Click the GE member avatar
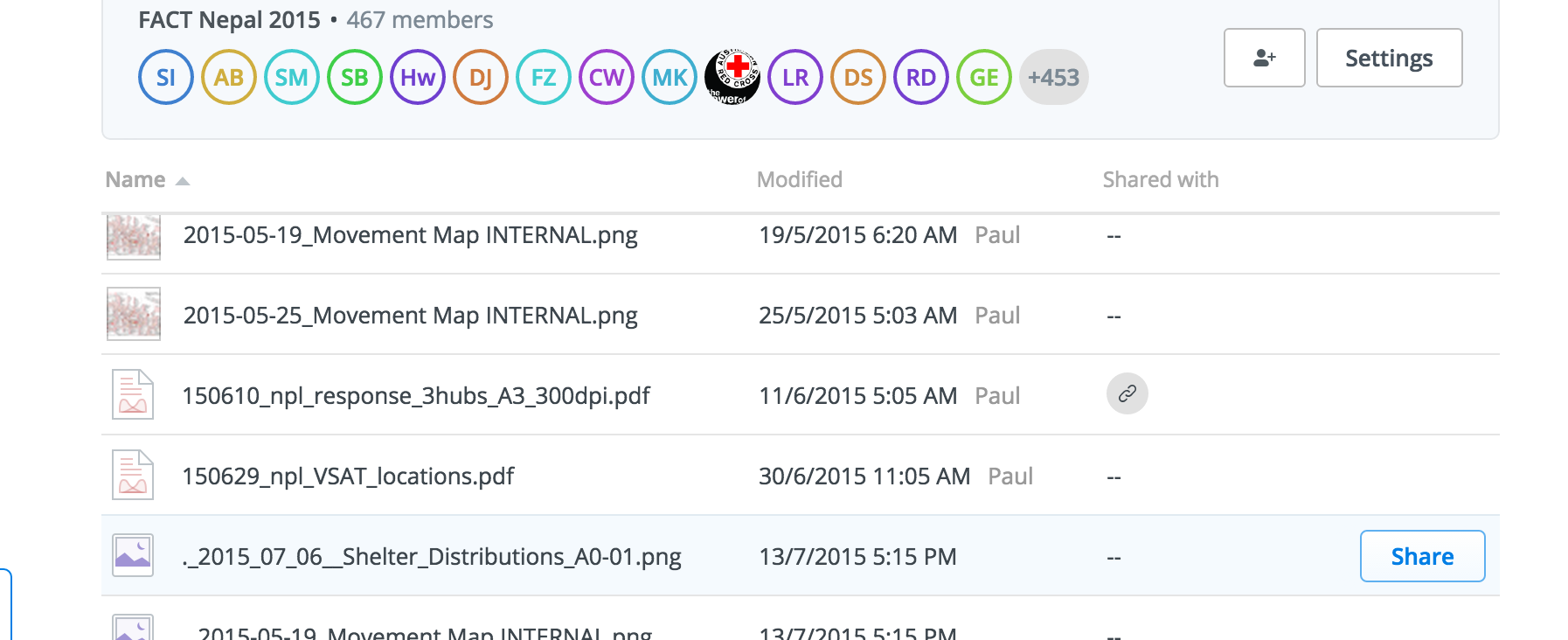Viewport: 1568px width, 640px height. 984,77
